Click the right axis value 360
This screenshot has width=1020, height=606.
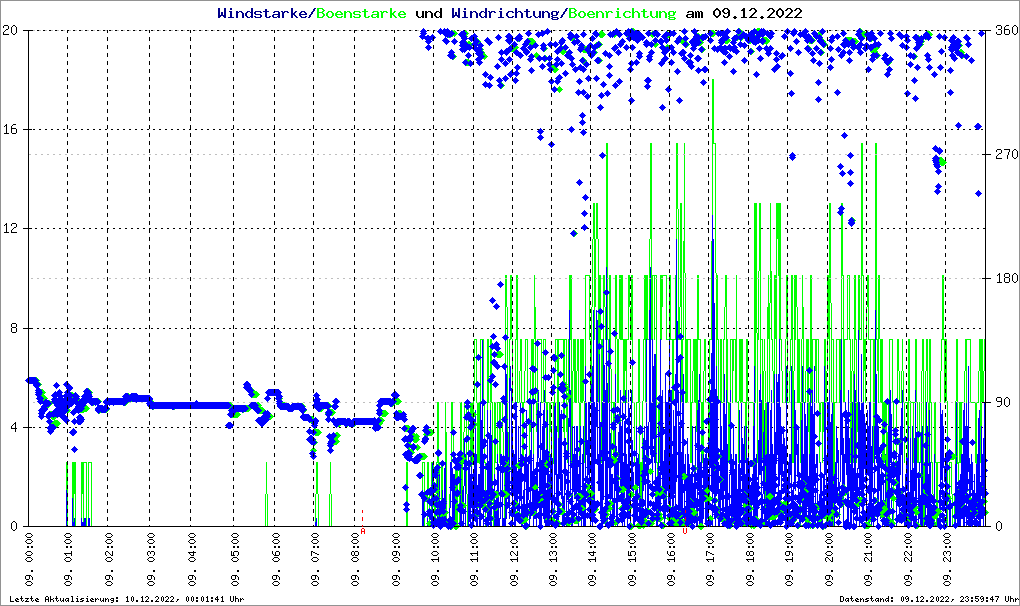click(x=1007, y=31)
